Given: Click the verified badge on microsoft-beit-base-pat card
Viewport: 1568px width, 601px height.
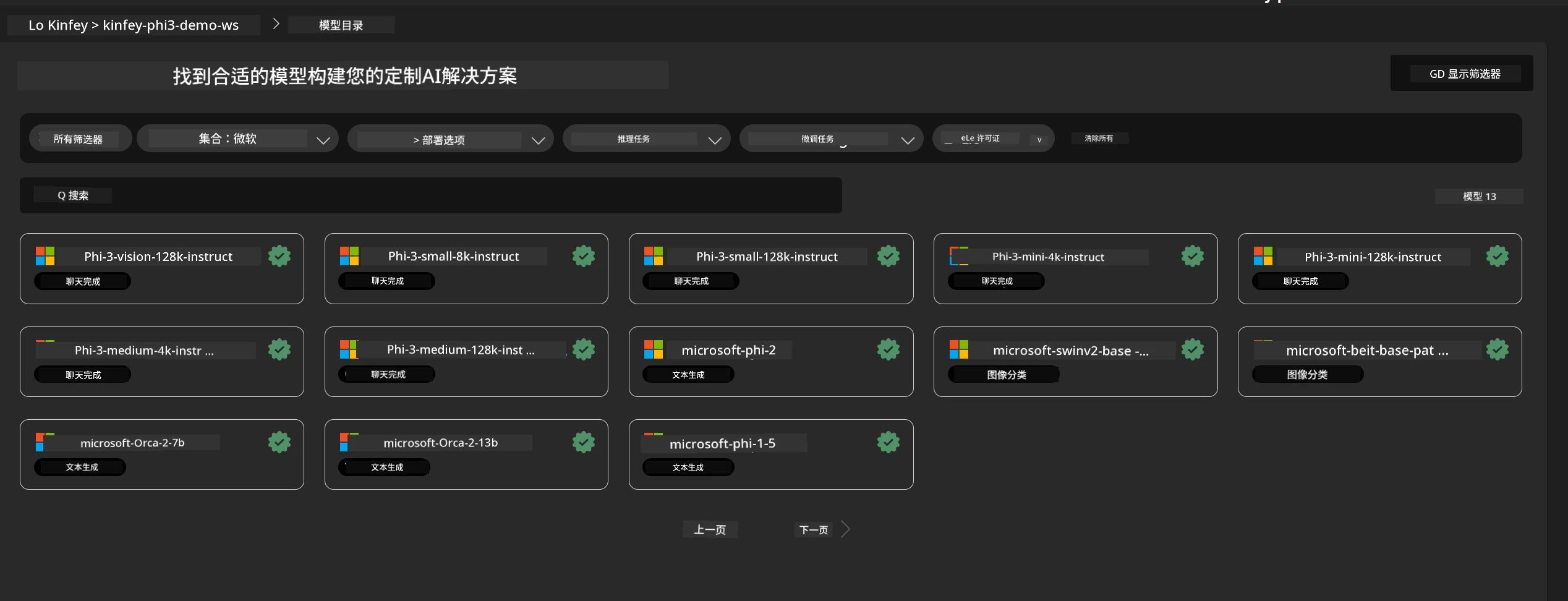Looking at the screenshot, I should click(1498, 349).
